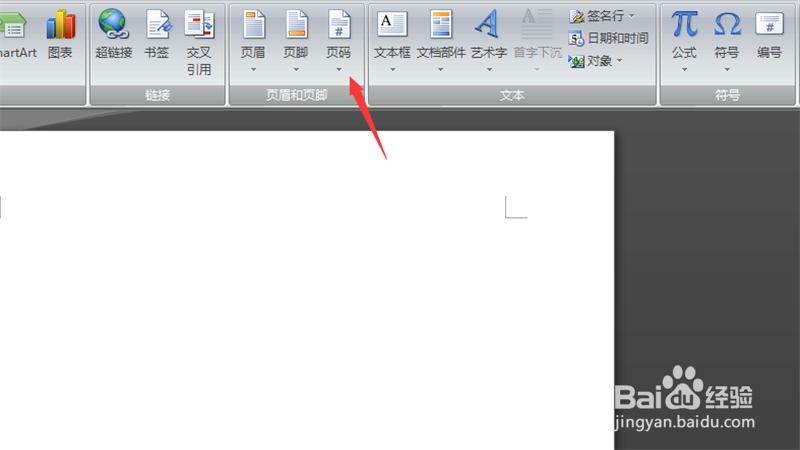This screenshot has height=450, width=800.
Task: Click the 符号 group label at ribbon bottom
Action: [x=728, y=95]
